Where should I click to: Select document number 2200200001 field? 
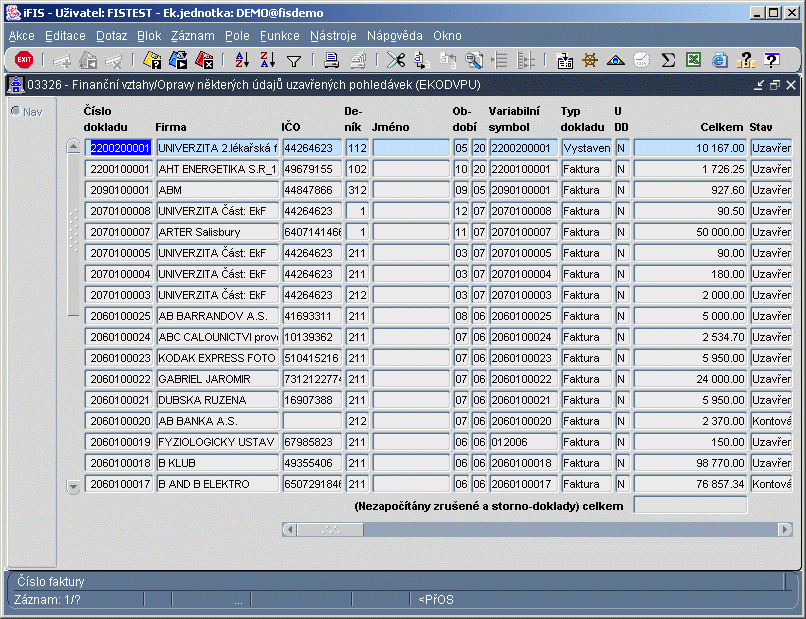coord(119,148)
